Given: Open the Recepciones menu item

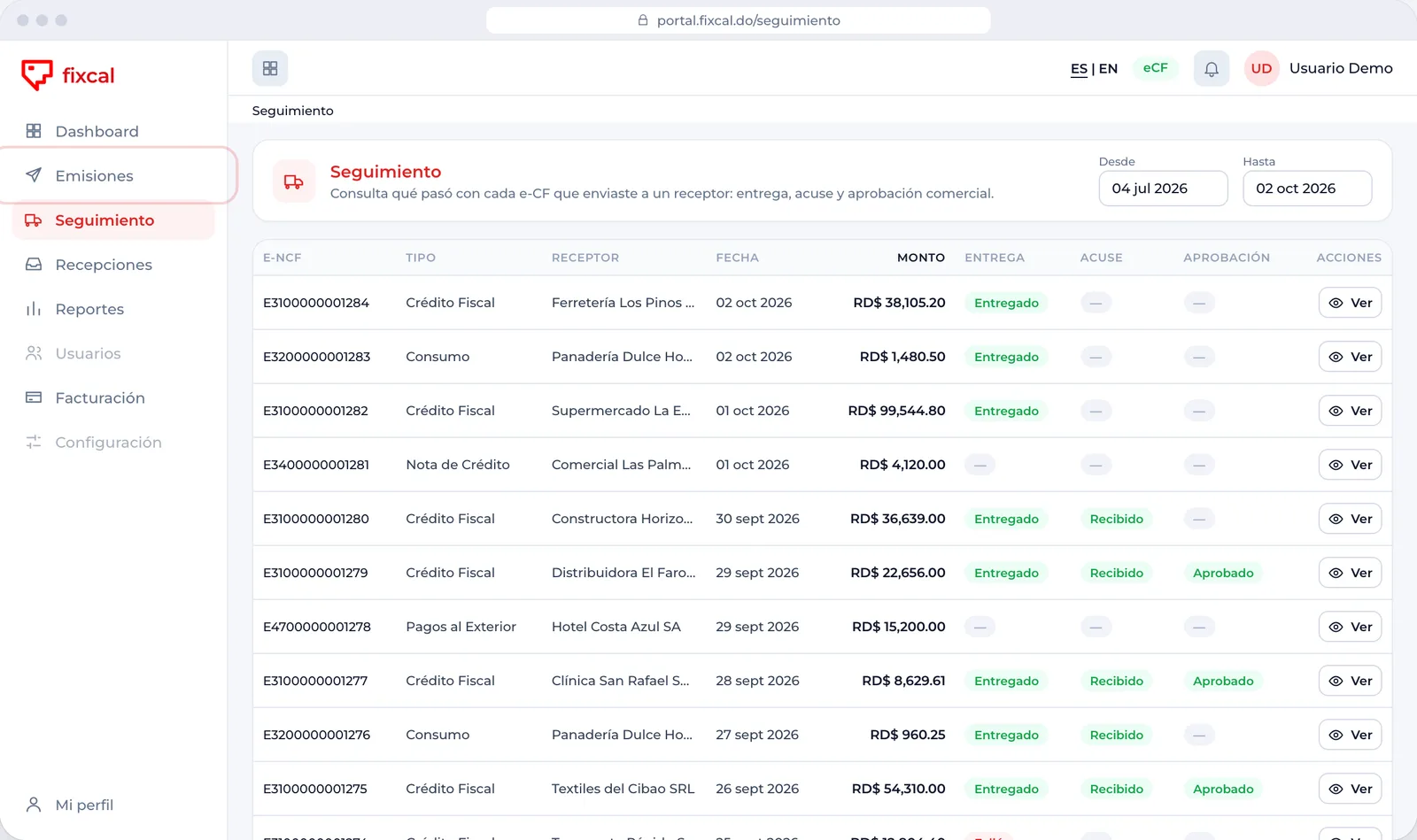Looking at the screenshot, I should [113, 265].
